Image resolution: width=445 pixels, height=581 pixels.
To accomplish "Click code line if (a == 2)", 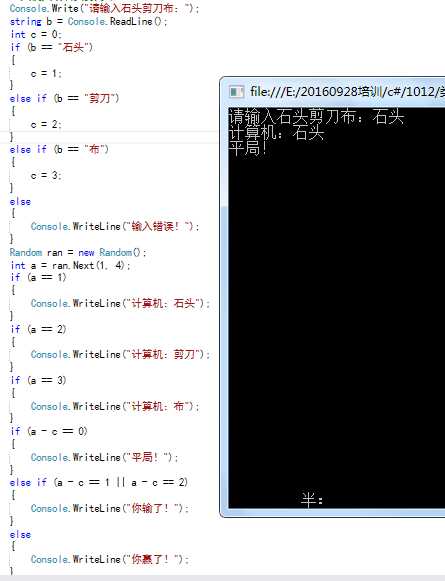I will point(38,329).
